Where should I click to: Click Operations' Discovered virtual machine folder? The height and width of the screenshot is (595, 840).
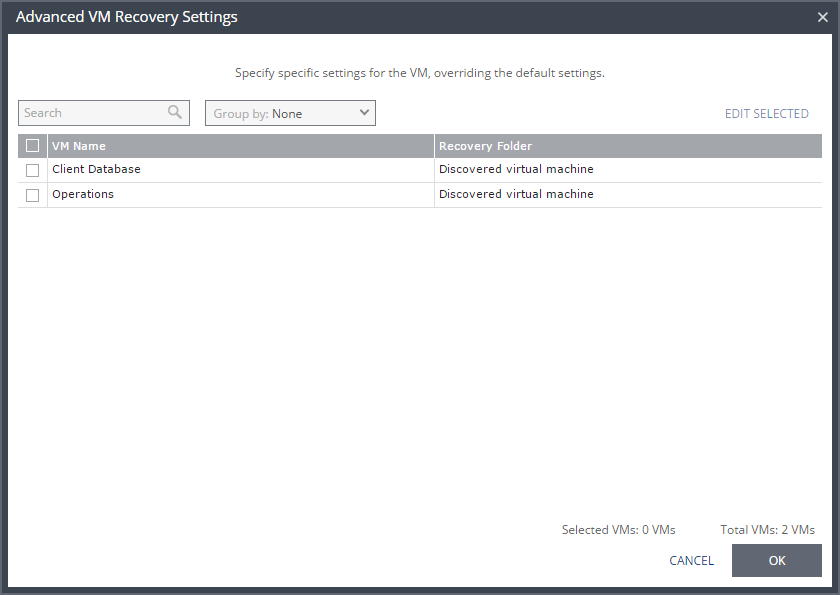[516, 194]
